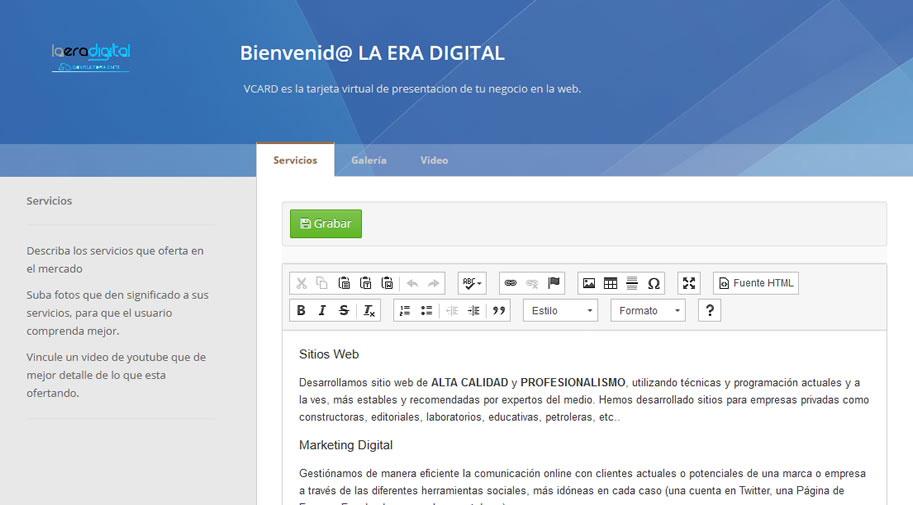The image size is (913, 505).
Task: Toggle bold formatting in the editor
Action: pos(301,311)
